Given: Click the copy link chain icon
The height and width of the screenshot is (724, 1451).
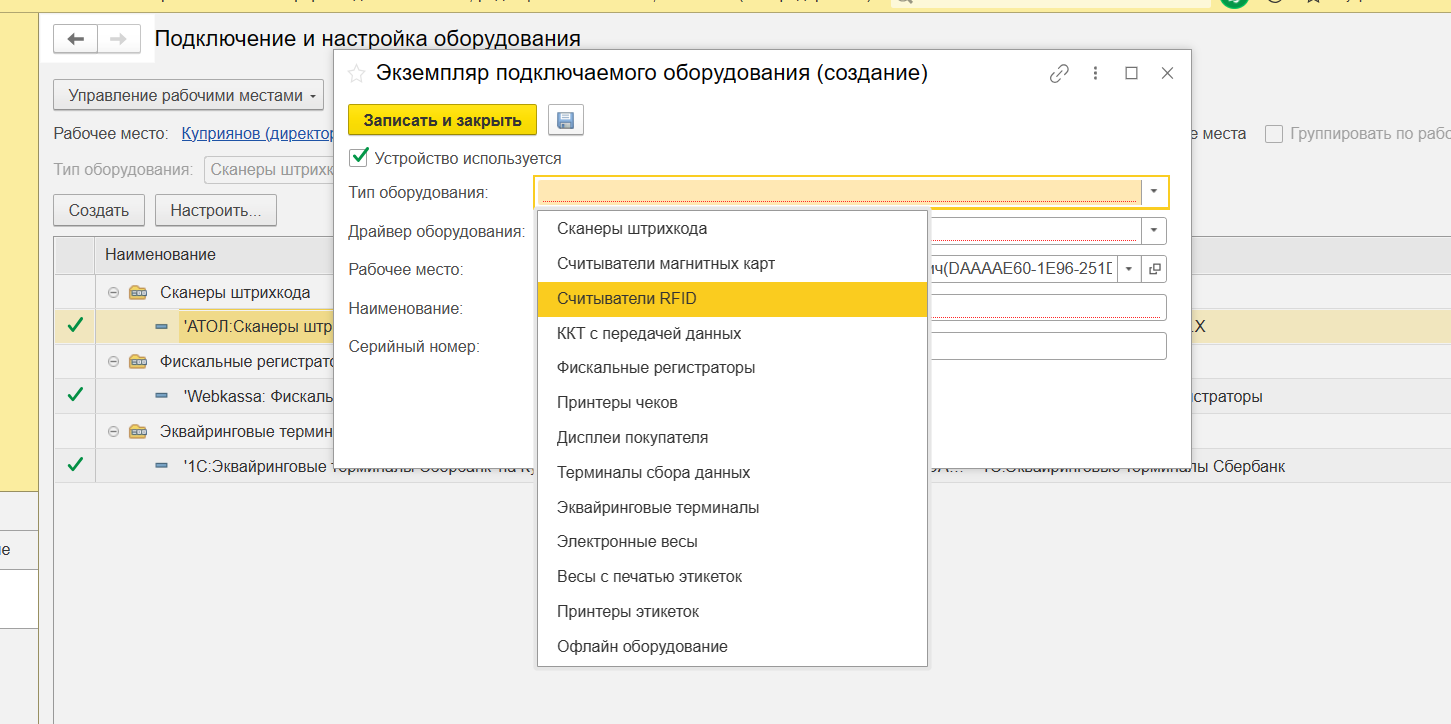Looking at the screenshot, I should pyautogui.click(x=1059, y=73).
